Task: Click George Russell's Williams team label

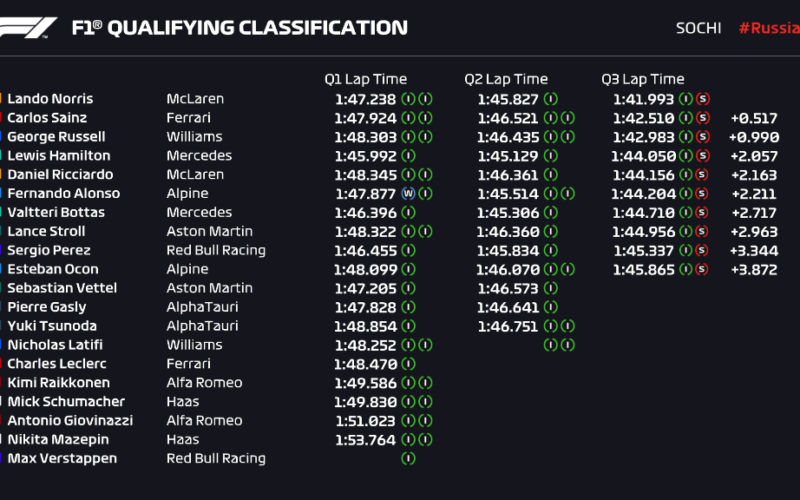Action: (x=194, y=137)
